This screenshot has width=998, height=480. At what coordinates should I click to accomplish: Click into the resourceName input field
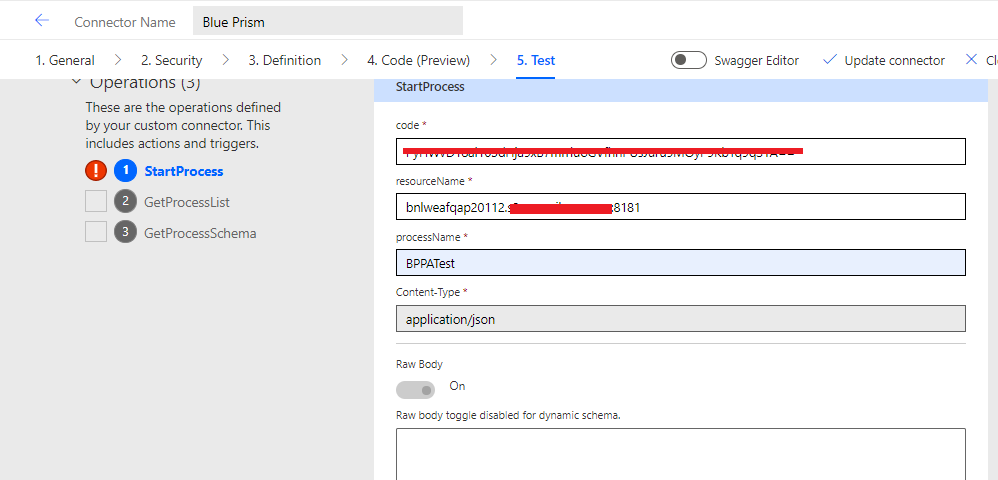680,207
